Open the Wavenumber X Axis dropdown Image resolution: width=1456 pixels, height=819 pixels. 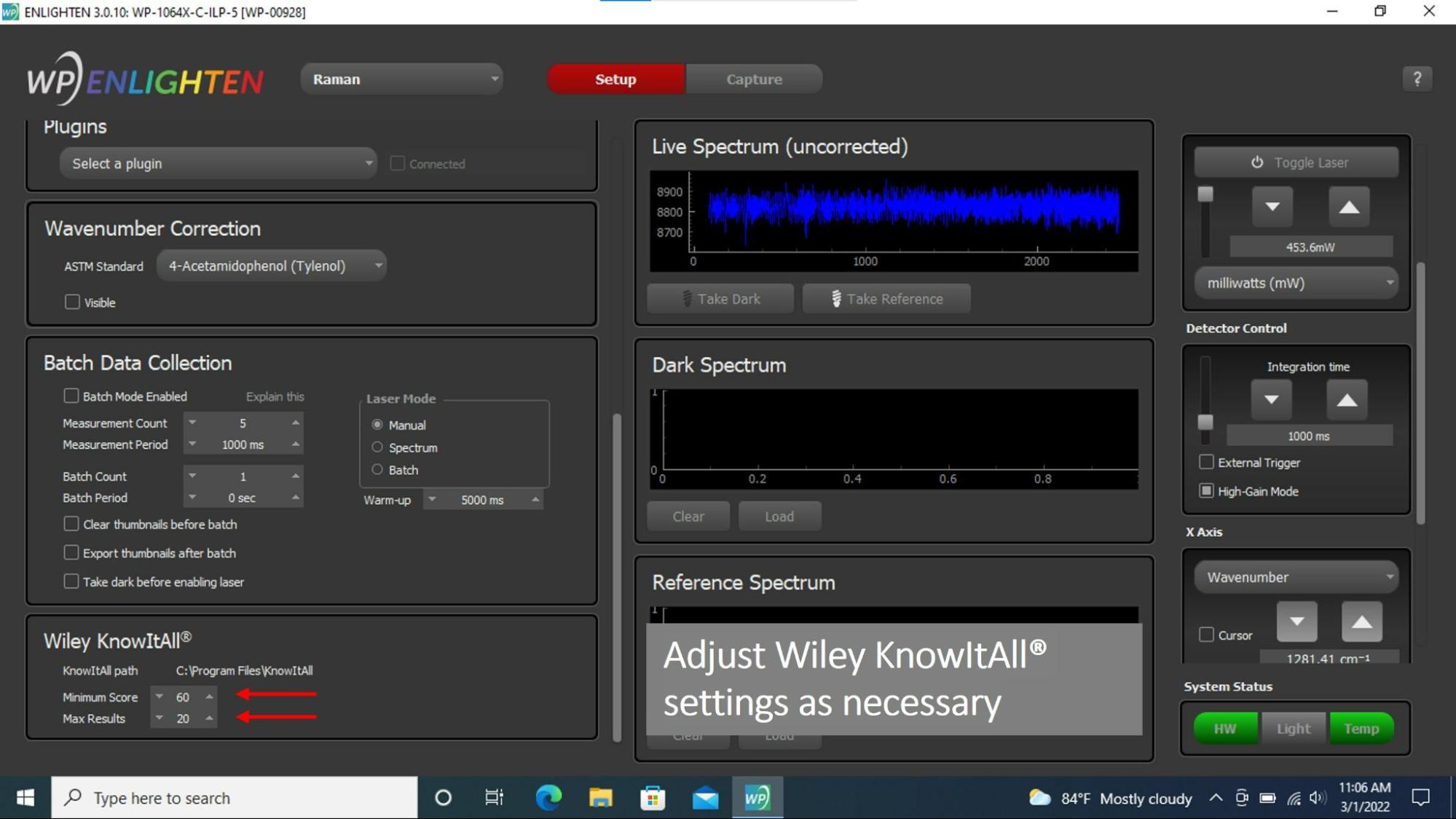pyautogui.click(x=1296, y=577)
